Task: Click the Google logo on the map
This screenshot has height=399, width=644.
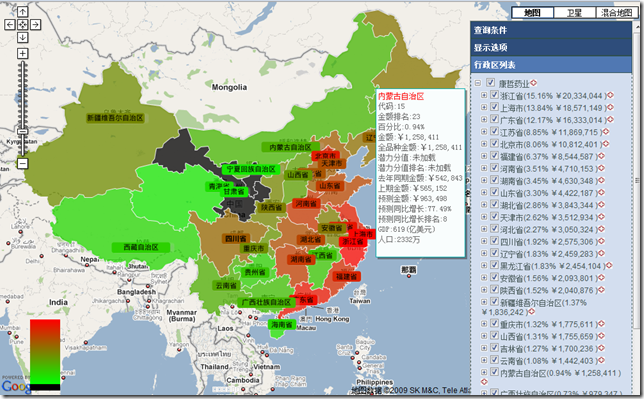Action: 16,386
